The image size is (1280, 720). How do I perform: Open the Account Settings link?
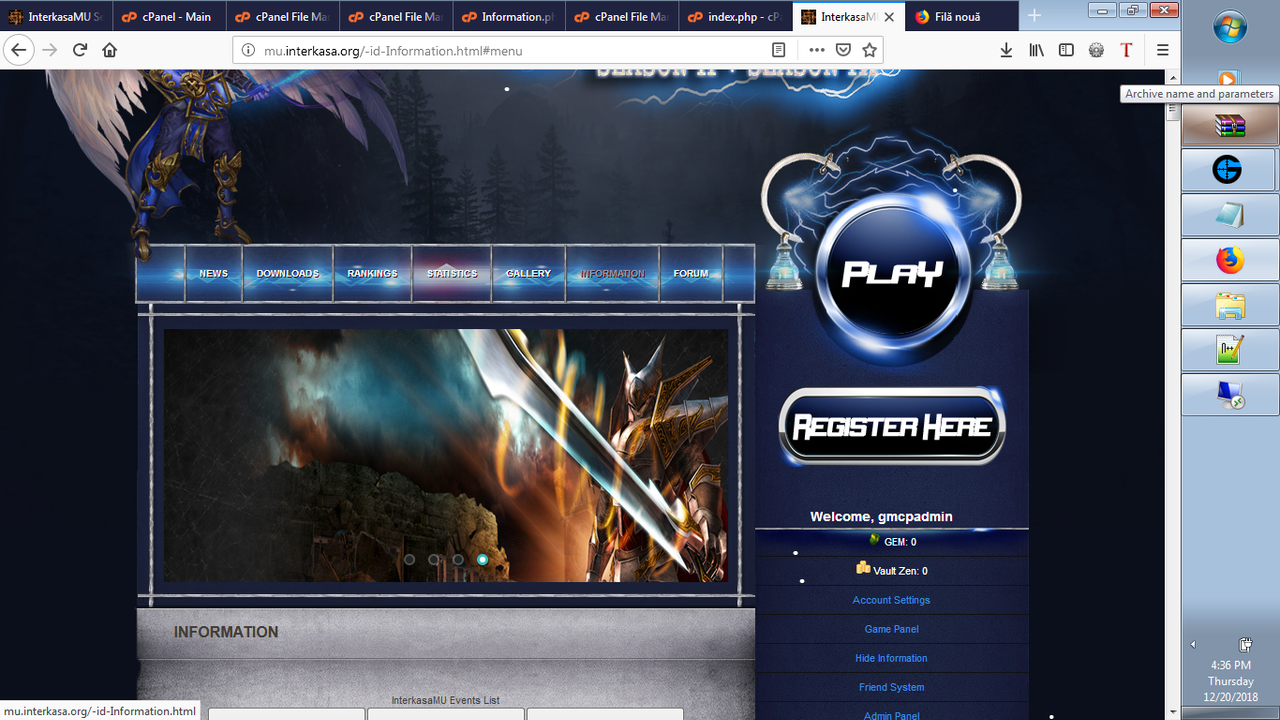[x=891, y=600]
